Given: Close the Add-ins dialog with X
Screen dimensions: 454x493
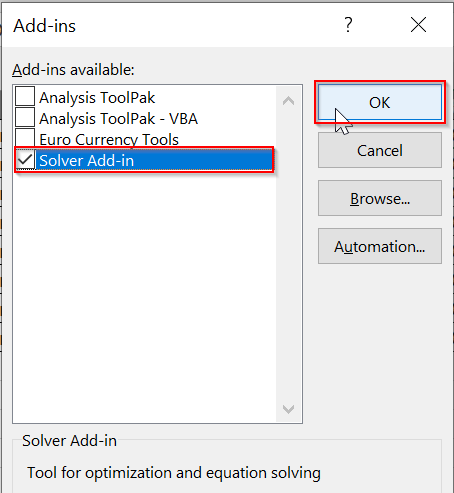Looking at the screenshot, I should (x=418, y=25).
